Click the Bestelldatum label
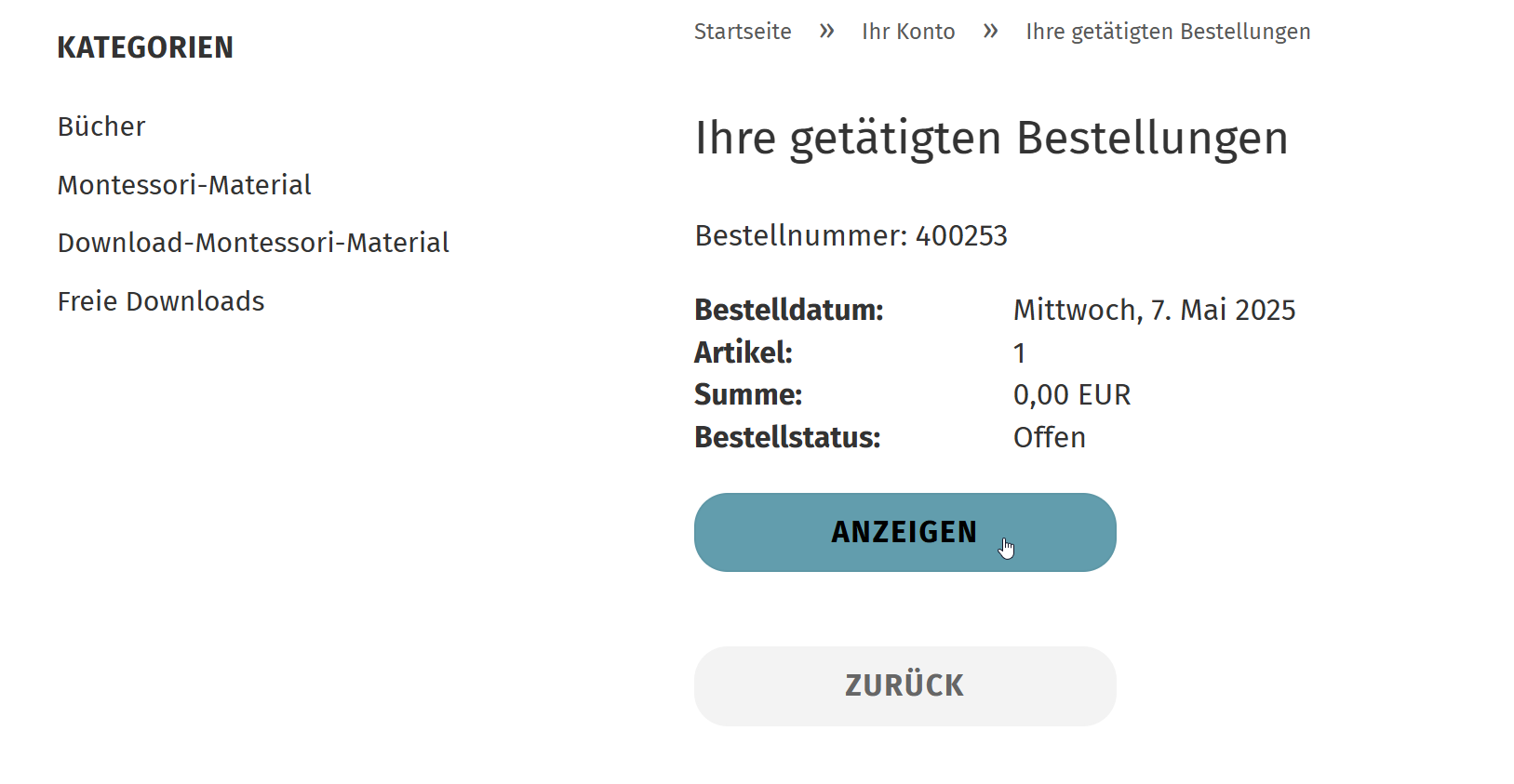Viewport: 1514px width, 784px height. click(x=789, y=310)
